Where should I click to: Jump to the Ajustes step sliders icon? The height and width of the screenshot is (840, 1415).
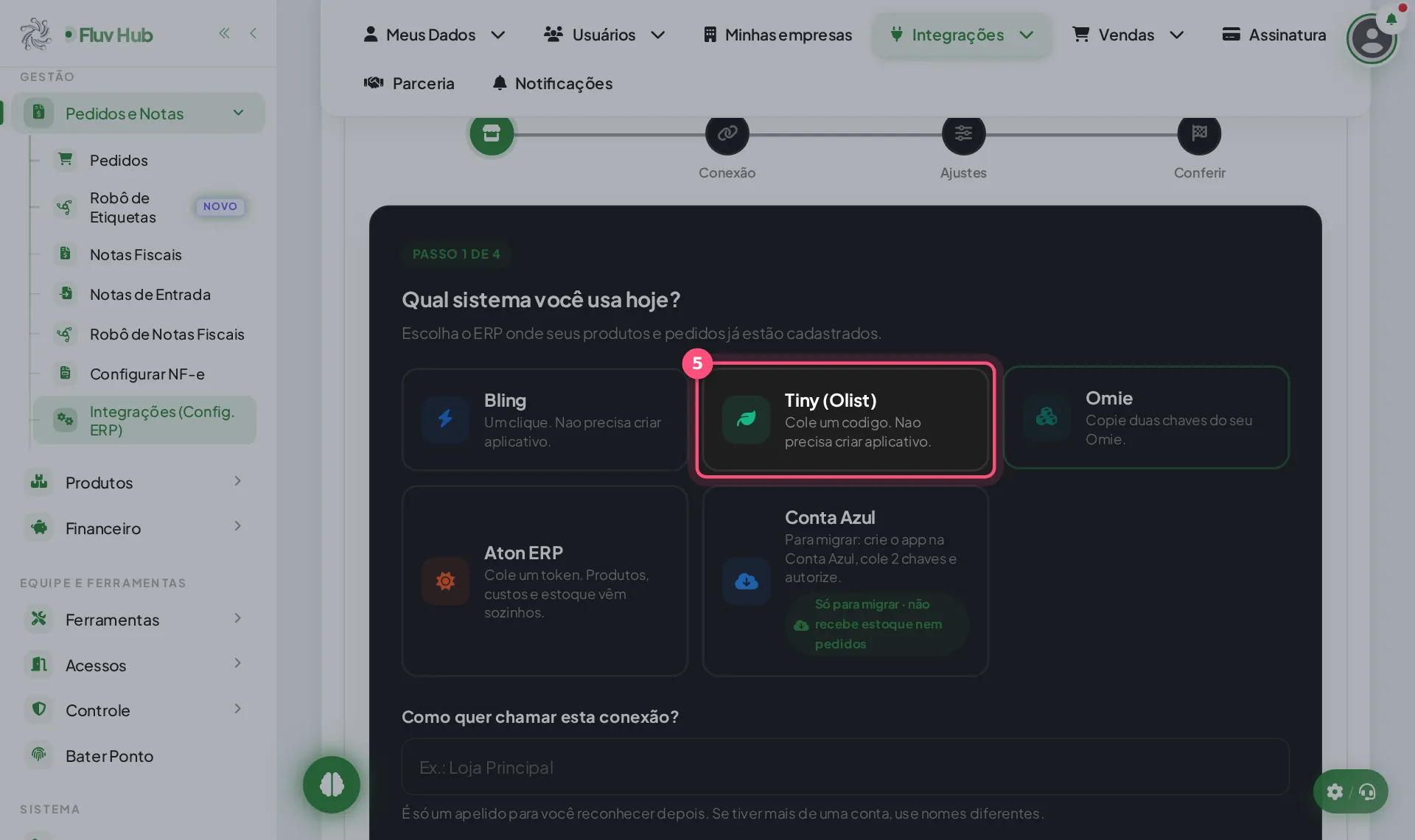pyautogui.click(x=963, y=133)
